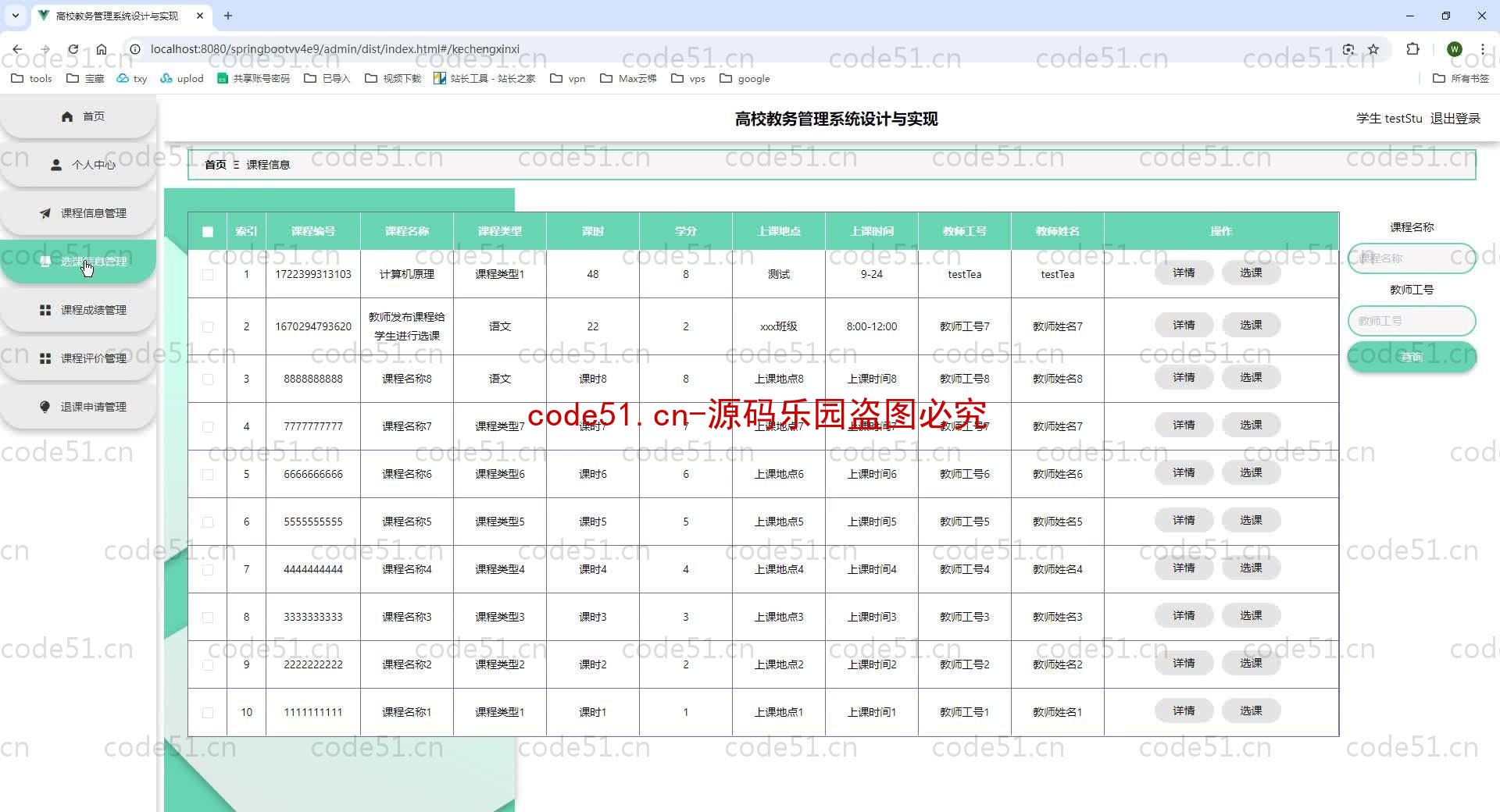
Task: Open 个人中心 sidebar menu
Action: [x=78, y=165]
